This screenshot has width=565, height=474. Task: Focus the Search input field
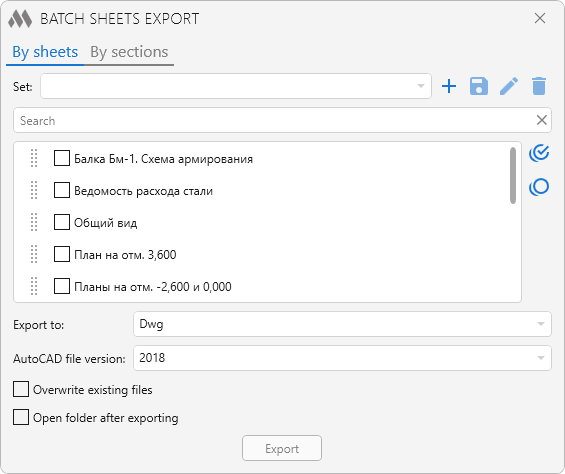click(x=276, y=120)
